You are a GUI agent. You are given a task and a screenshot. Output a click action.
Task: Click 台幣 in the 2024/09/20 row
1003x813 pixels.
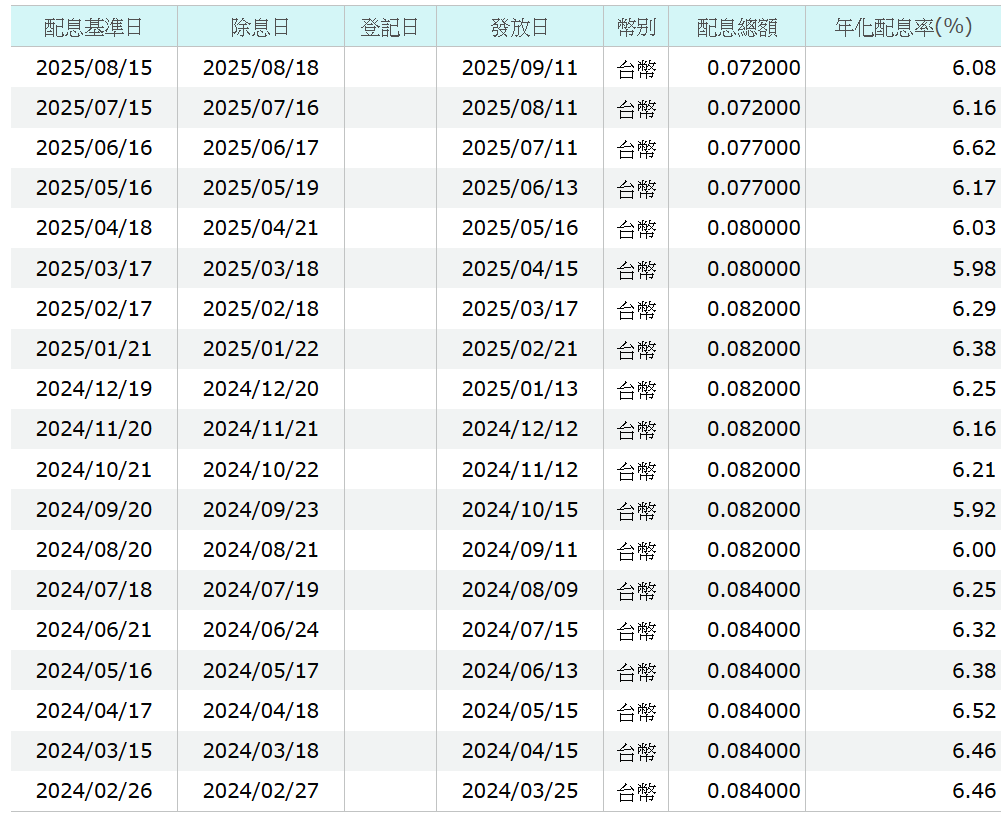[636, 511]
